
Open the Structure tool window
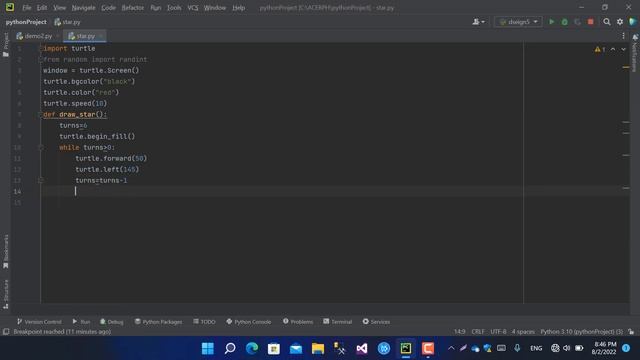tap(6, 294)
